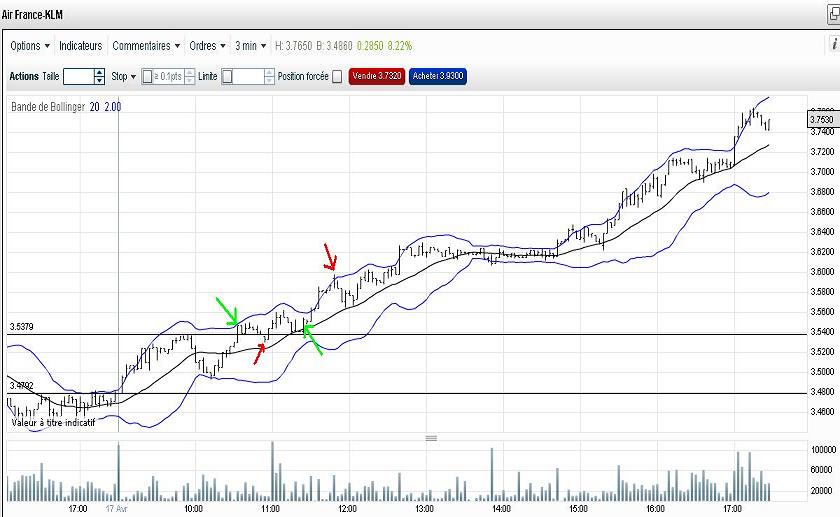Decrease Limite value with the down arrow

tap(269, 80)
